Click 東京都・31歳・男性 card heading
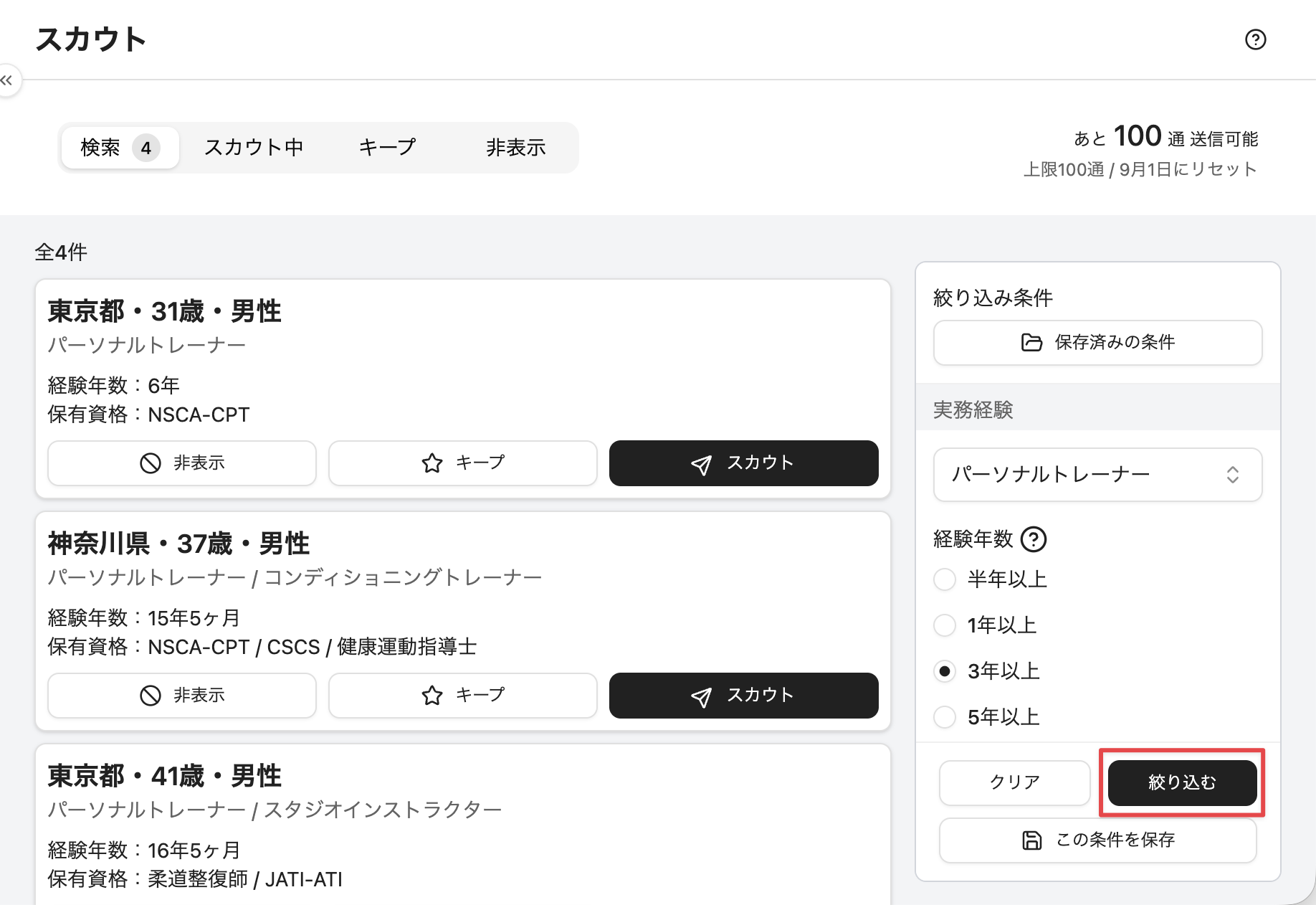This screenshot has height=905, width=1316. click(x=165, y=312)
